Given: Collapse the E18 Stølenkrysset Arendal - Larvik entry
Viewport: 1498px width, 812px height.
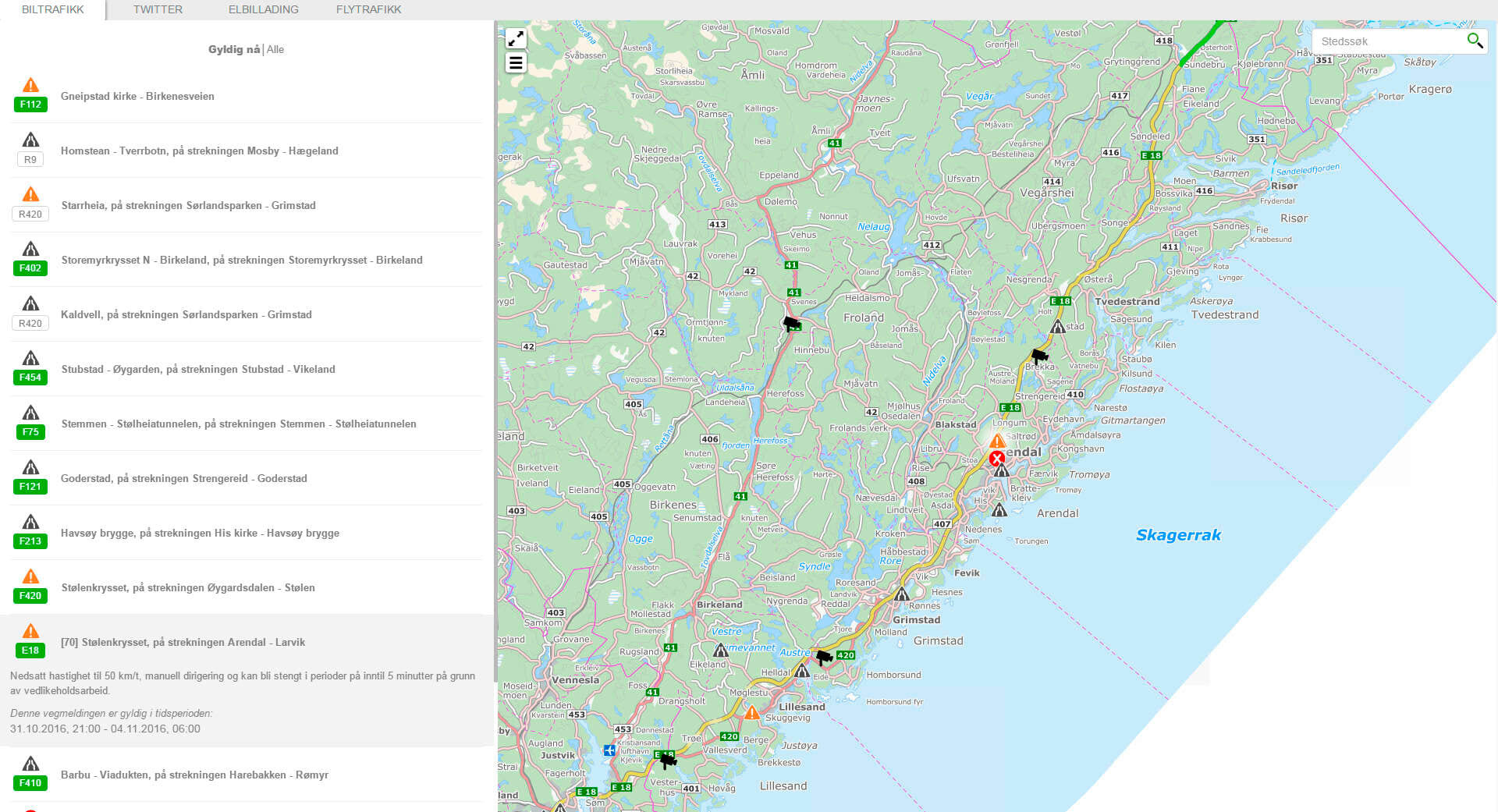Looking at the screenshot, I should click(x=183, y=642).
